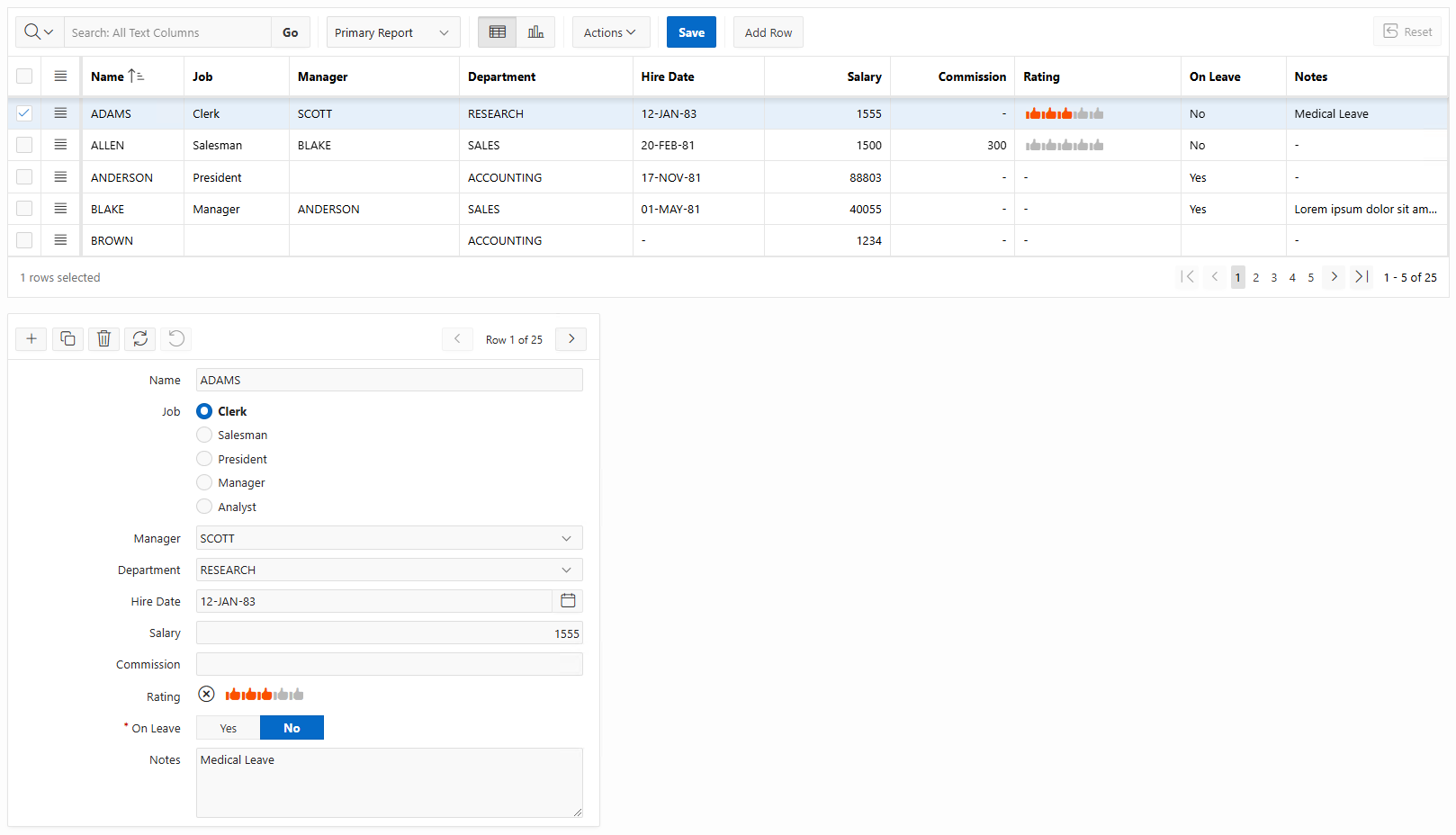This screenshot has height=835, width=1456.
Task: Open row actions menu for ANDERSON
Action: point(60,177)
